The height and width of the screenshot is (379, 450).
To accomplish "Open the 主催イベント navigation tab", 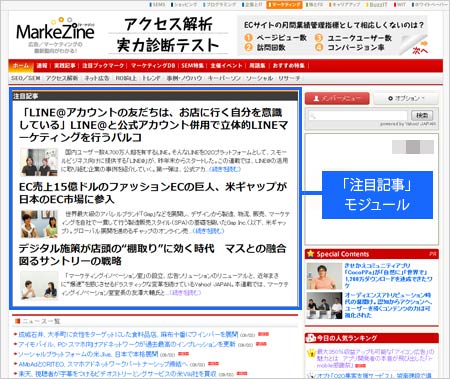I will pyautogui.click(x=226, y=66).
